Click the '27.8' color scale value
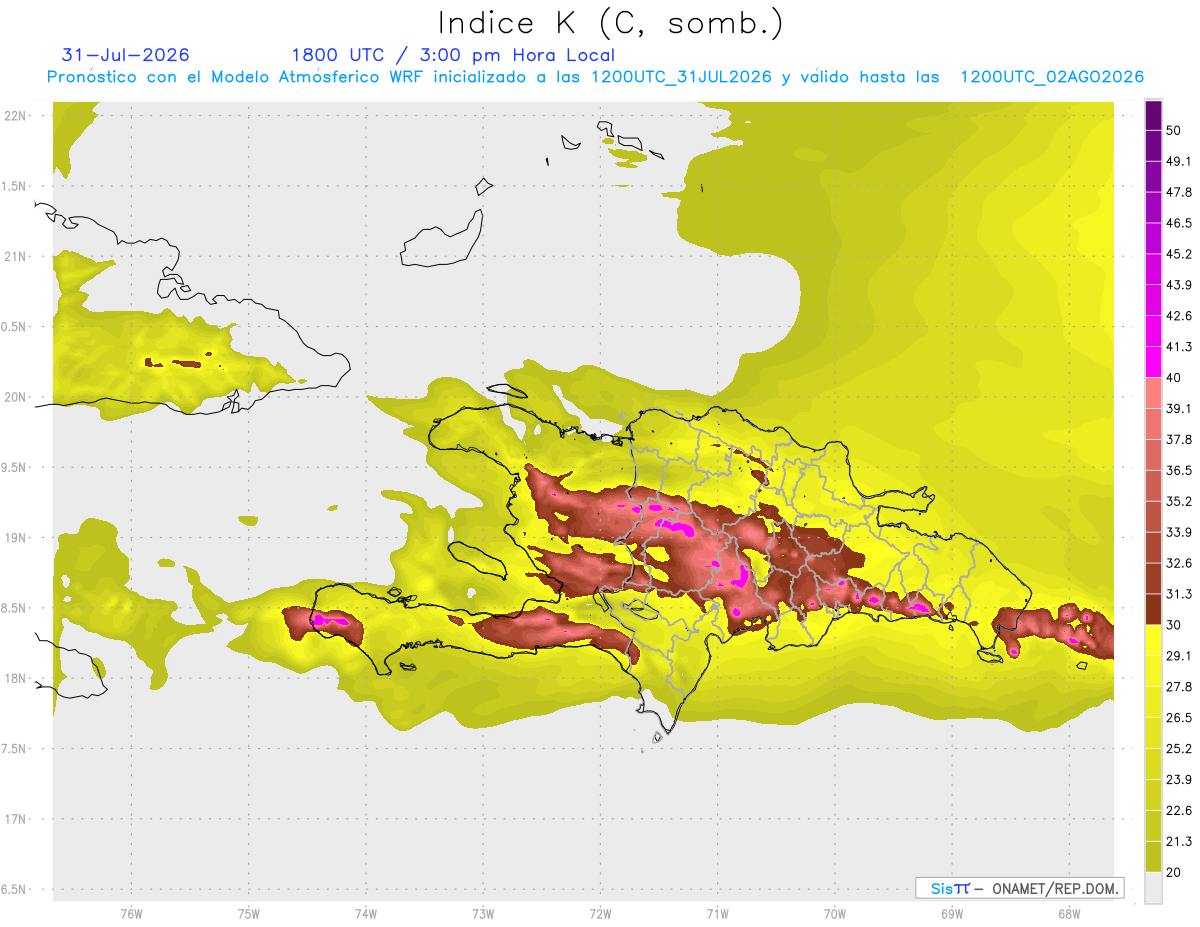 tap(1179, 687)
